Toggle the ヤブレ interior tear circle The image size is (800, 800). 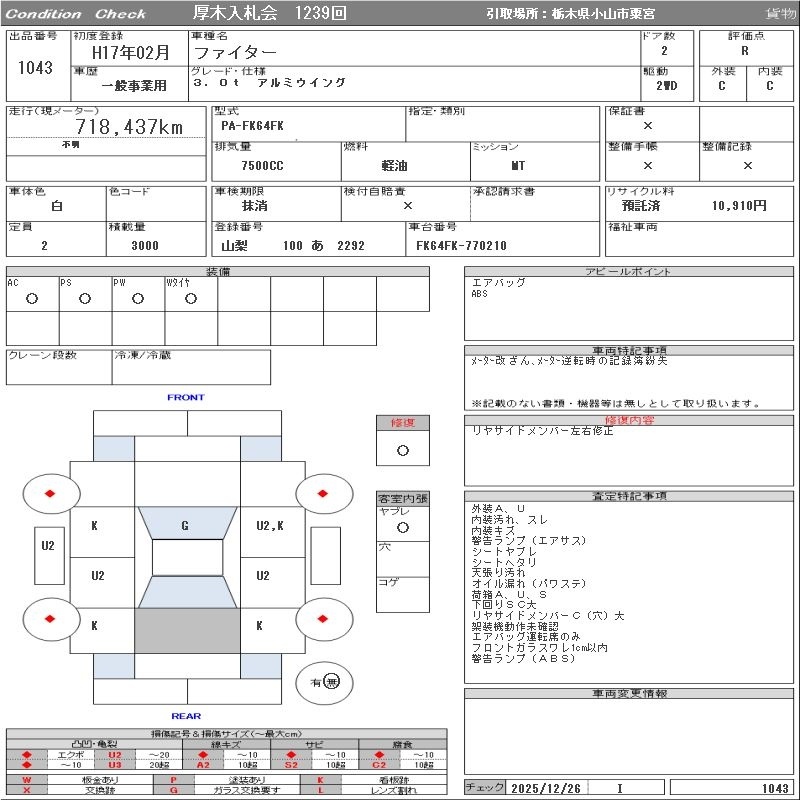402,526
